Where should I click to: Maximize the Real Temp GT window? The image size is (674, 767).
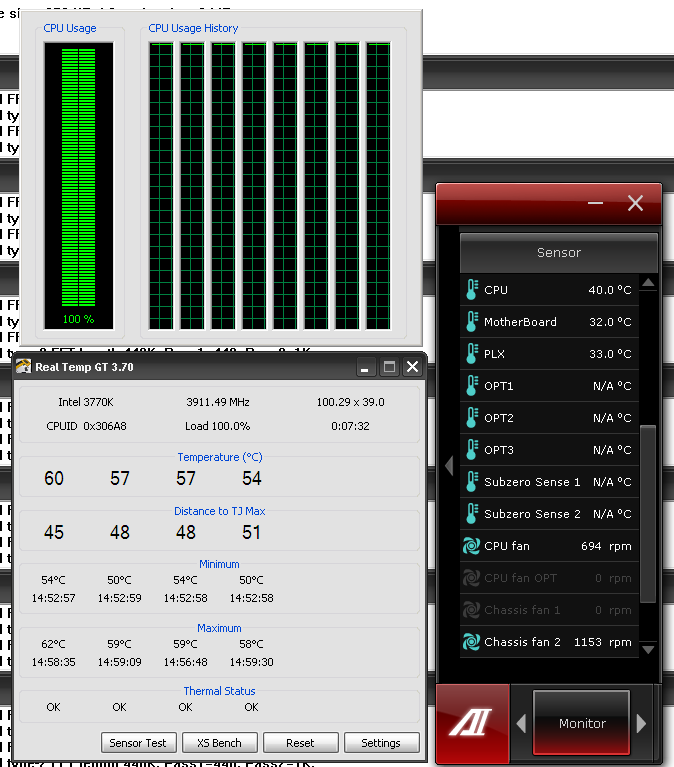389,367
